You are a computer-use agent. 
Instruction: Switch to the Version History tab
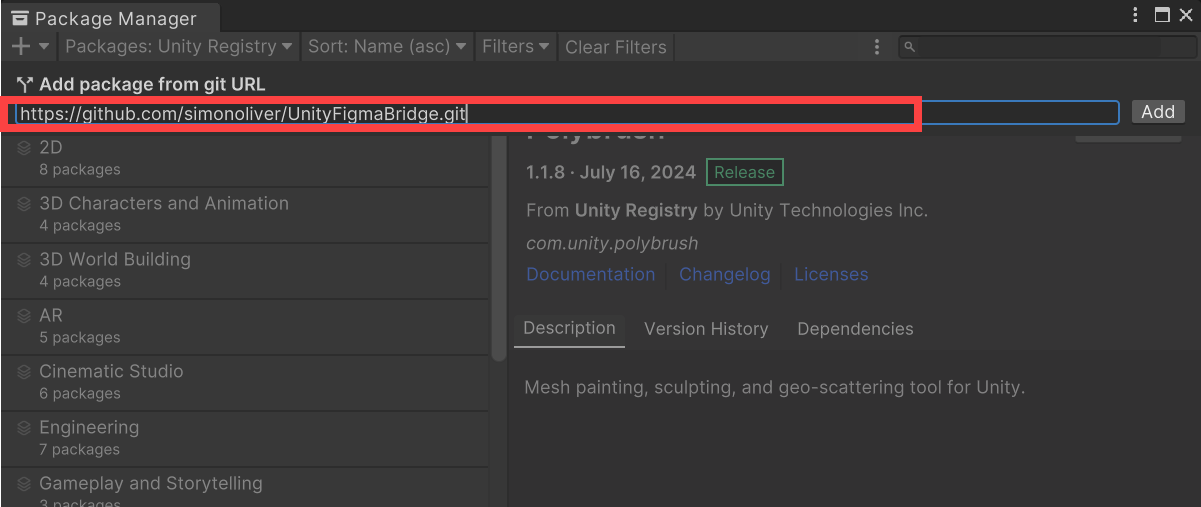click(706, 329)
